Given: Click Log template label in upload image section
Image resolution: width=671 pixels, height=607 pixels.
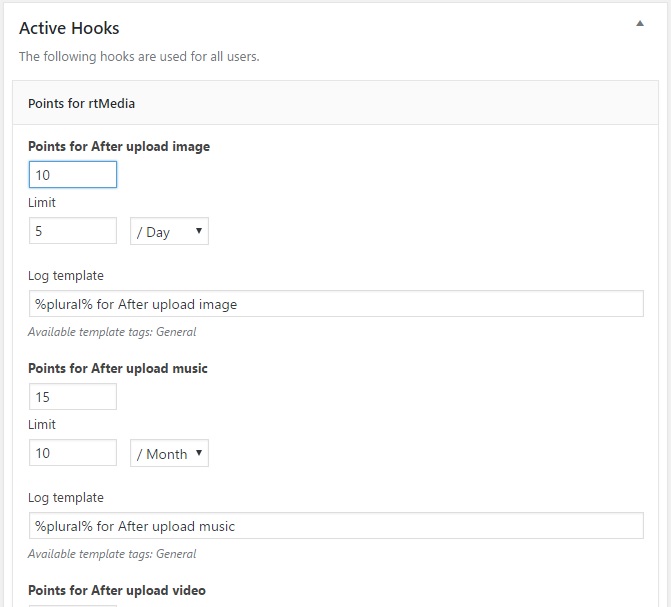Looking at the screenshot, I should click(66, 275).
